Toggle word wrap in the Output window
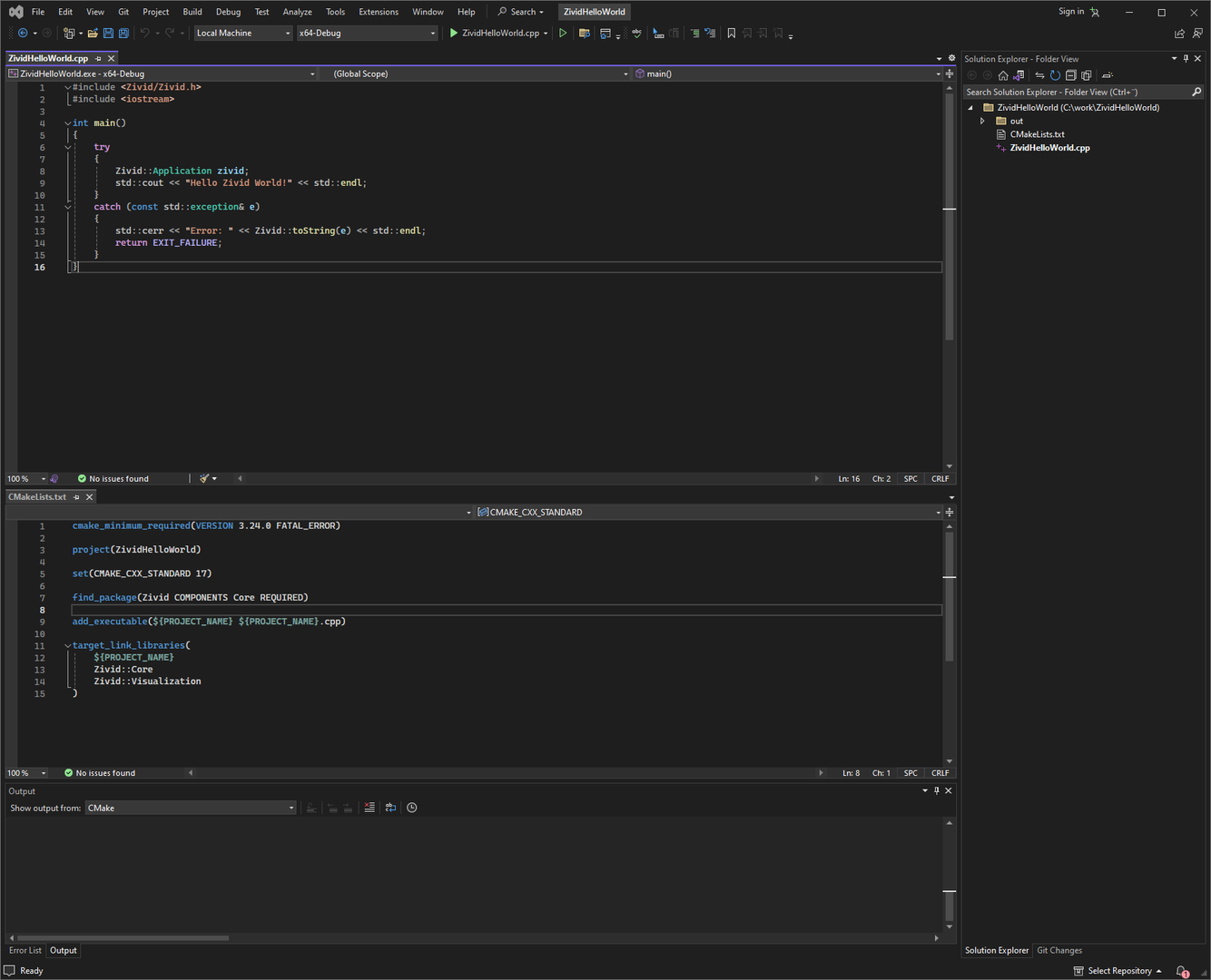The height and width of the screenshot is (980, 1211). pos(390,808)
